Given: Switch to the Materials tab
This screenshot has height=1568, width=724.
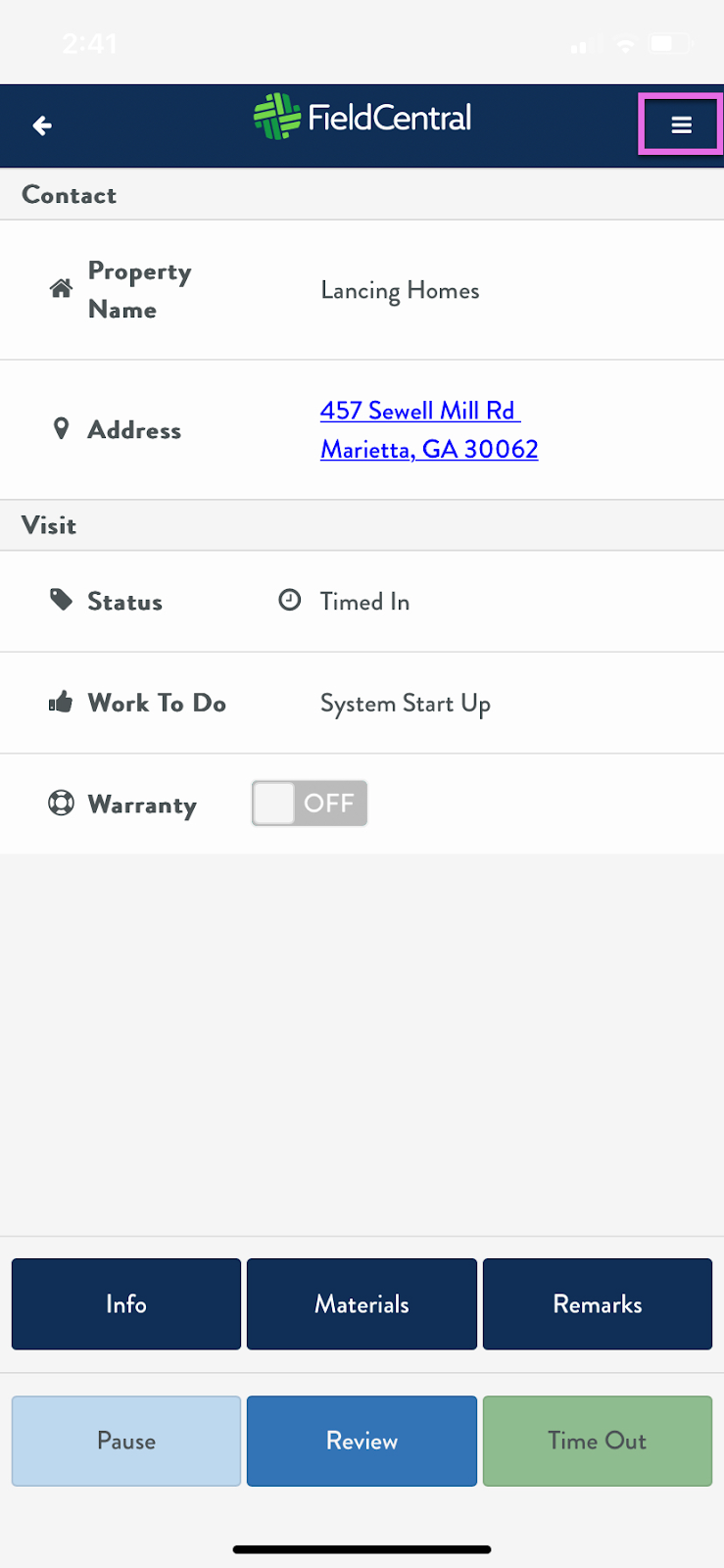Looking at the screenshot, I should coord(362,1304).
